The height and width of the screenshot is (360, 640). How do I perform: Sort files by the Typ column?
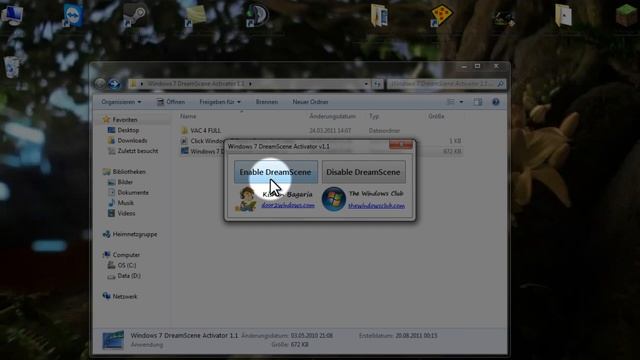[374, 116]
